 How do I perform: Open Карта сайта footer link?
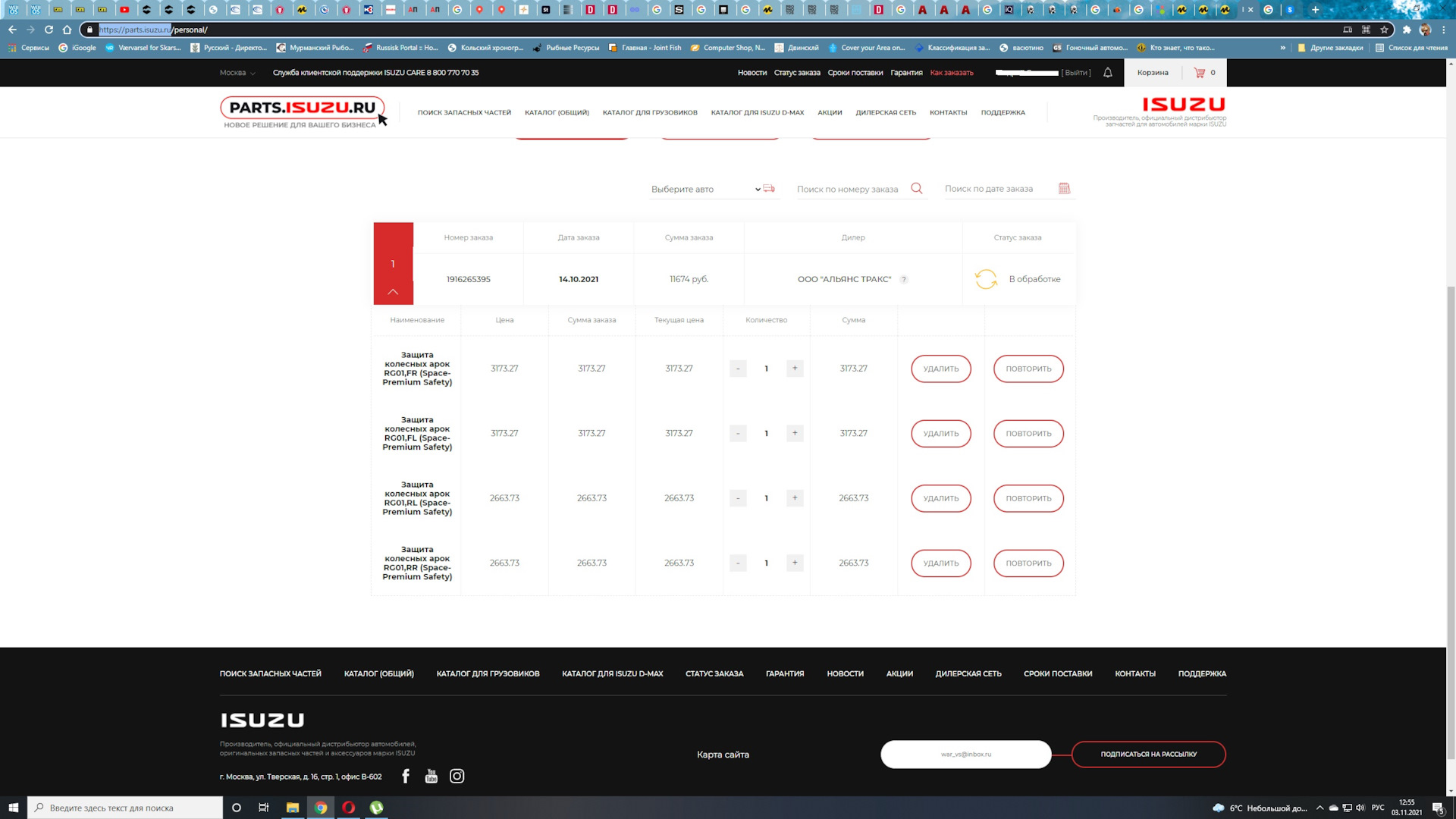(x=723, y=755)
